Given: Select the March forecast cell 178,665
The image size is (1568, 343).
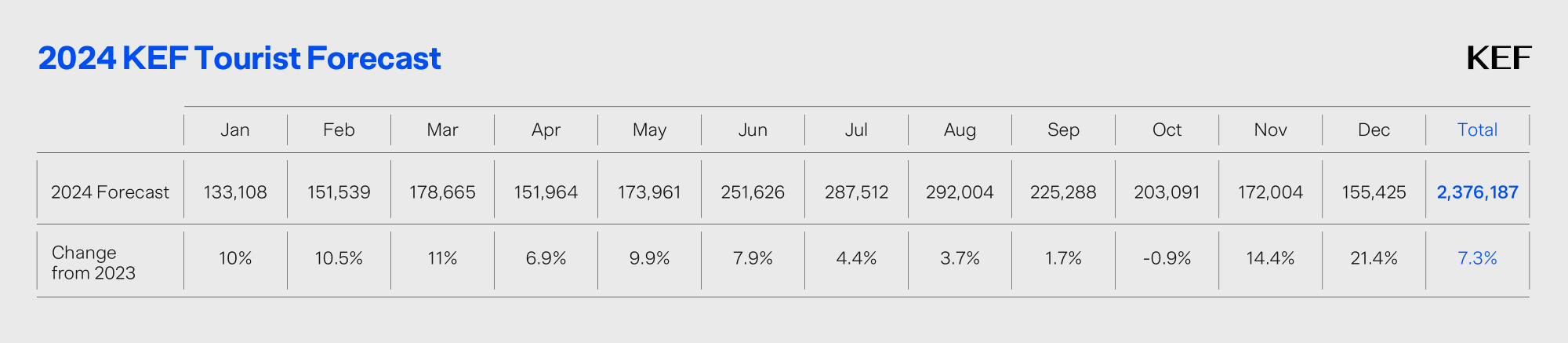Looking at the screenshot, I should [x=442, y=192].
